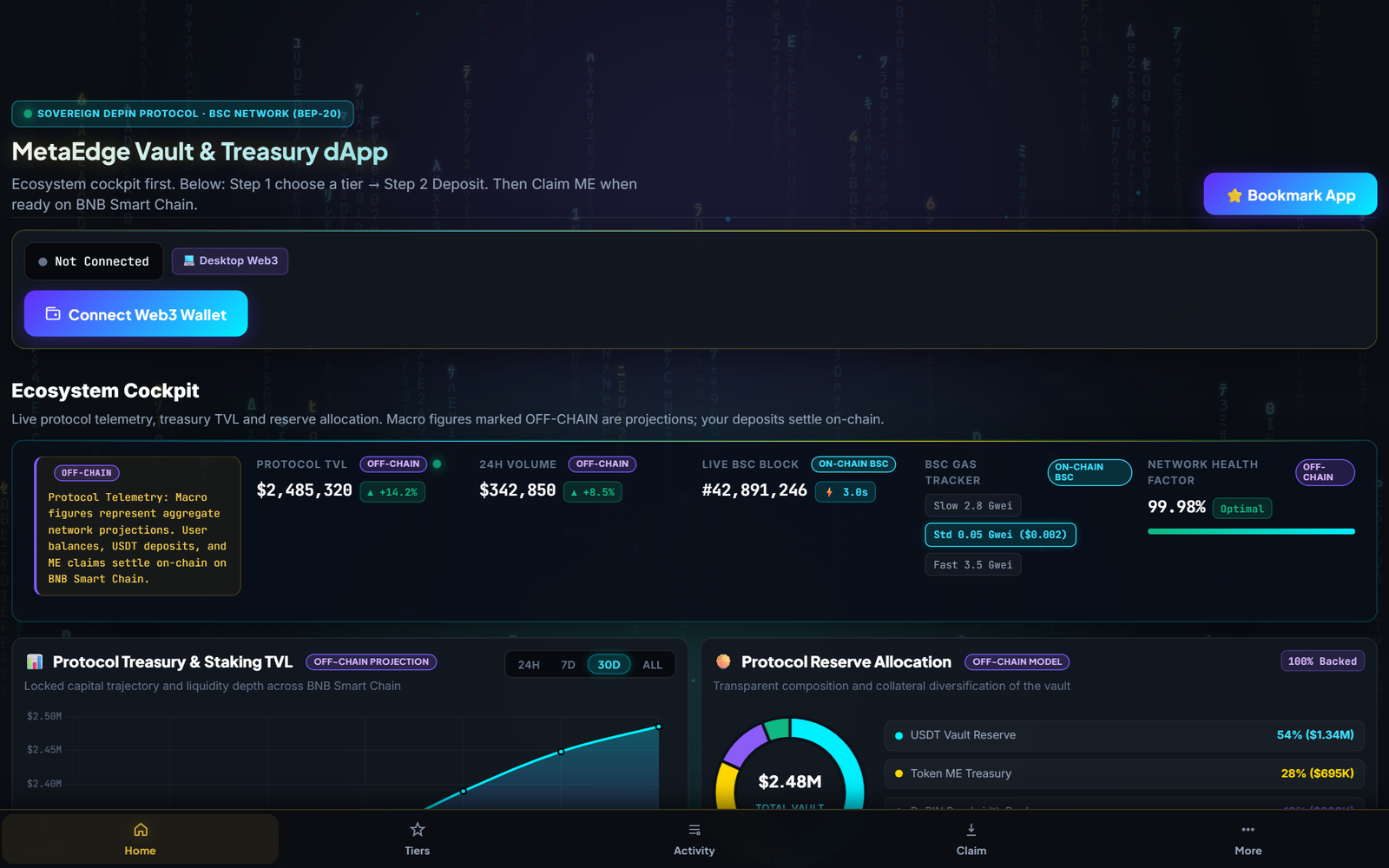Click the 100% Backed badge
The image size is (1389, 868).
point(1322,661)
